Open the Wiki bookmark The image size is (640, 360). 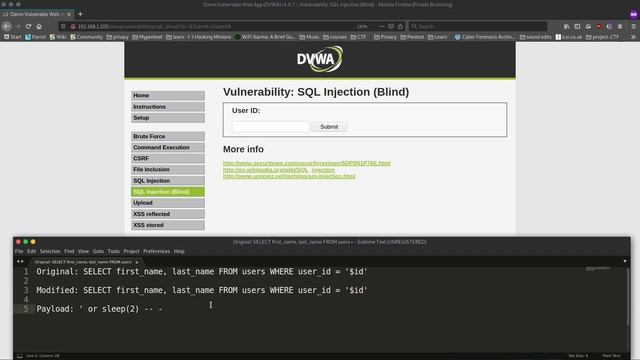pyautogui.click(x=58, y=37)
